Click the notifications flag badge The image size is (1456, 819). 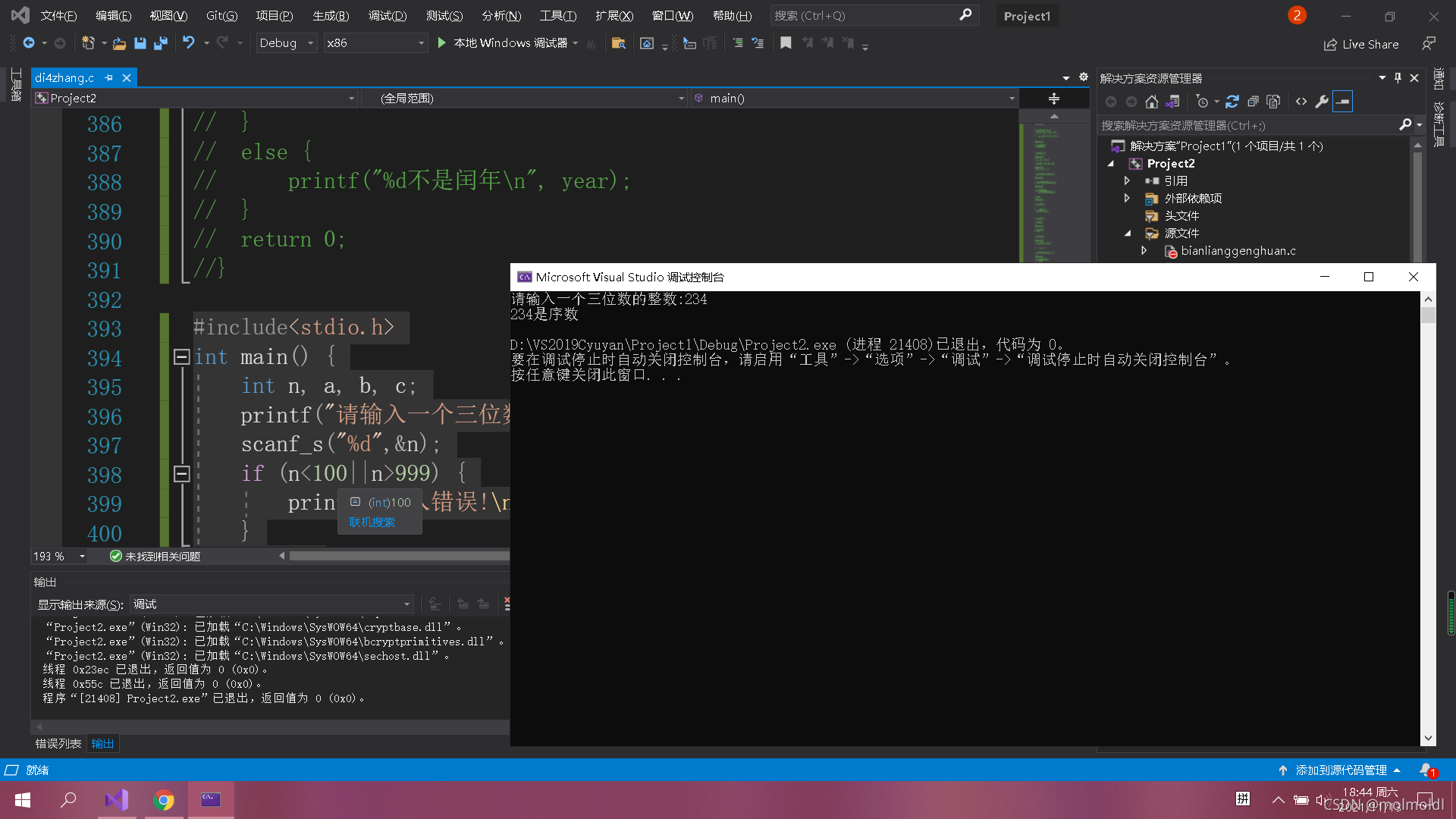coord(1297,15)
